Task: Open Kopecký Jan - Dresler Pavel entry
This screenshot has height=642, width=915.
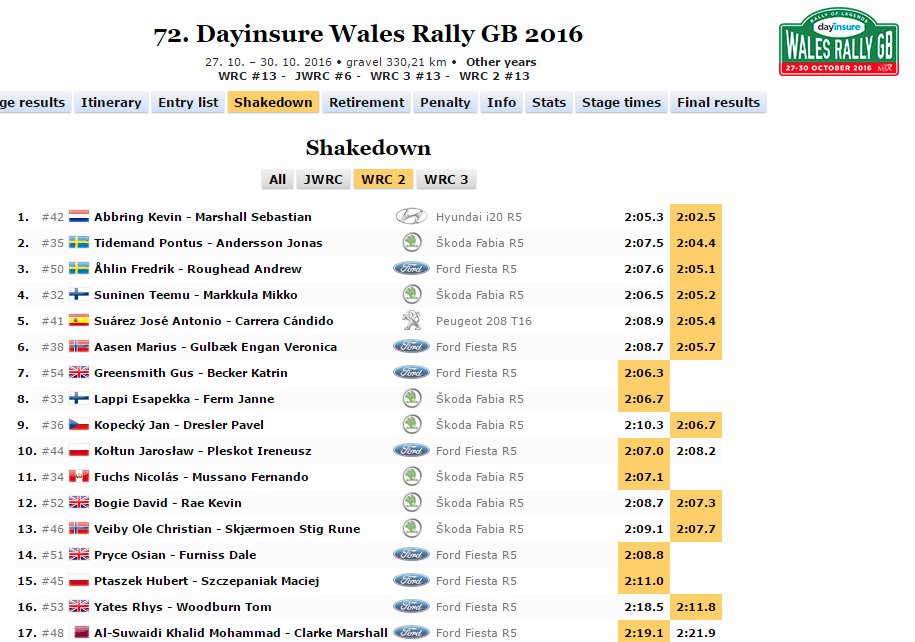Action: 179,425
